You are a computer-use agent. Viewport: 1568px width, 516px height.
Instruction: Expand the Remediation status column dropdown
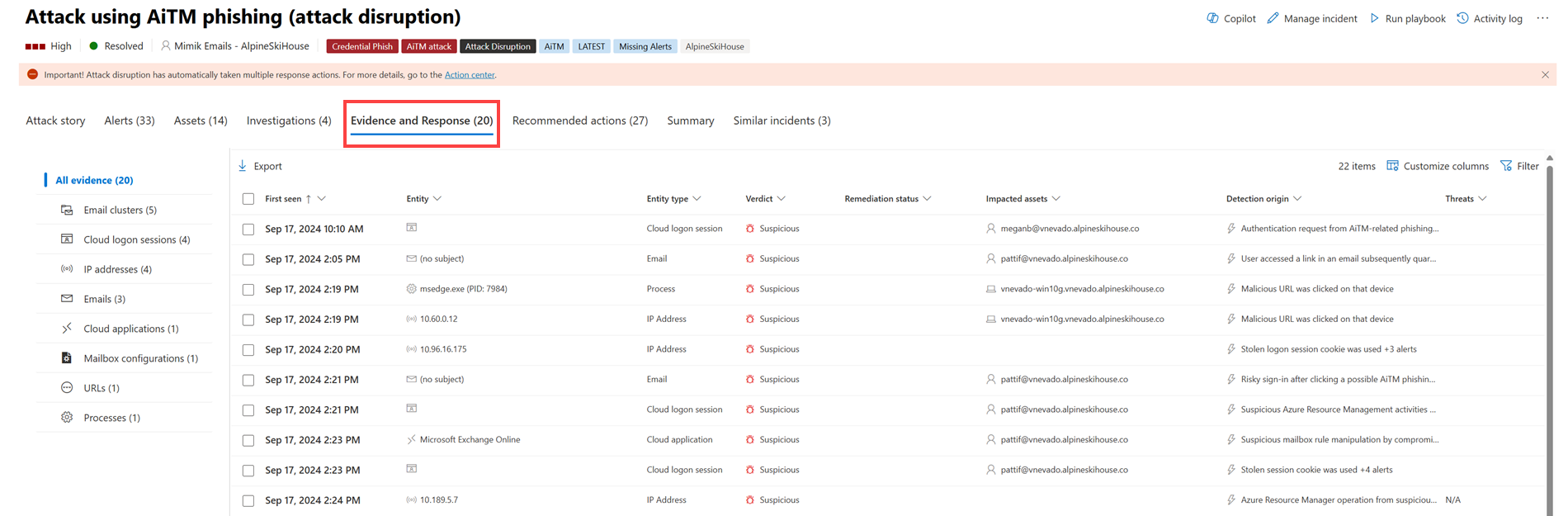[x=928, y=199]
